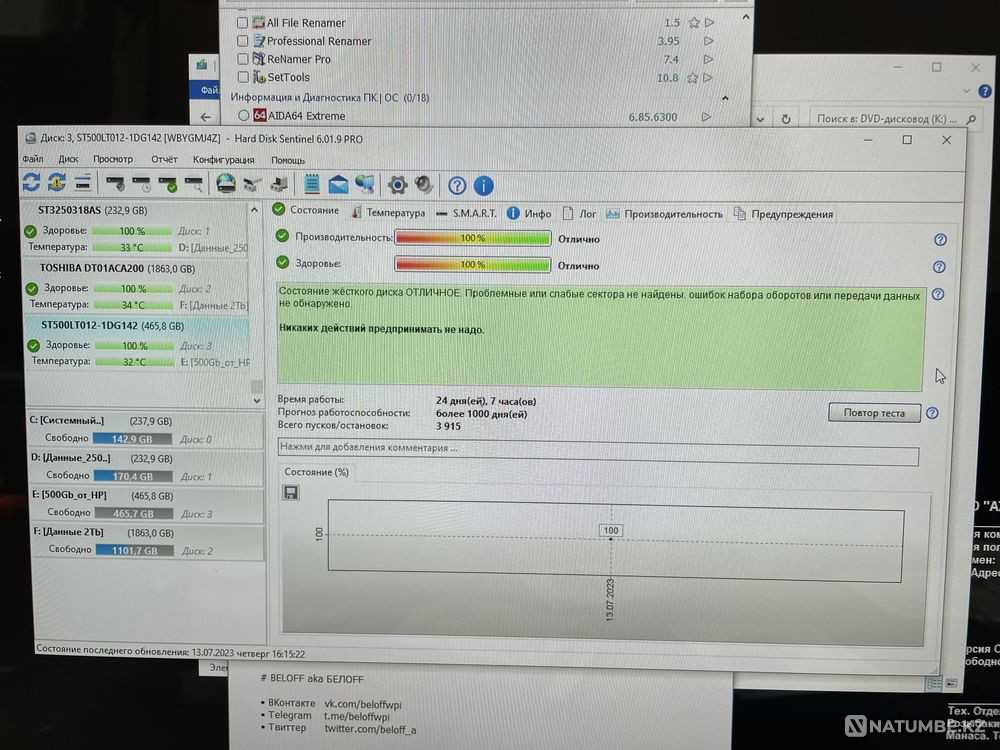Screen dimensions: 1000x750
Task: Click help icon beside the green status text
Action: [938, 294]
